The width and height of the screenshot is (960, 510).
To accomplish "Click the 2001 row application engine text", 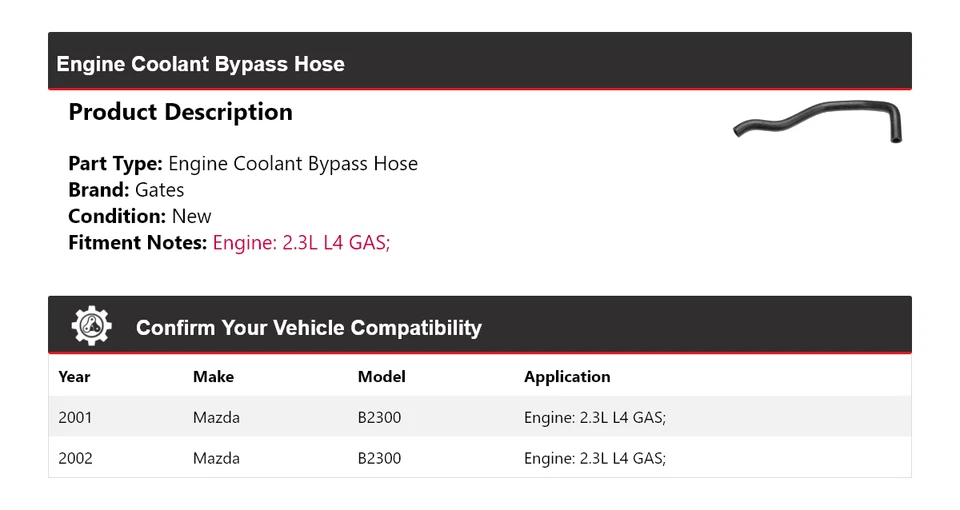I will (x=594, y=417).
